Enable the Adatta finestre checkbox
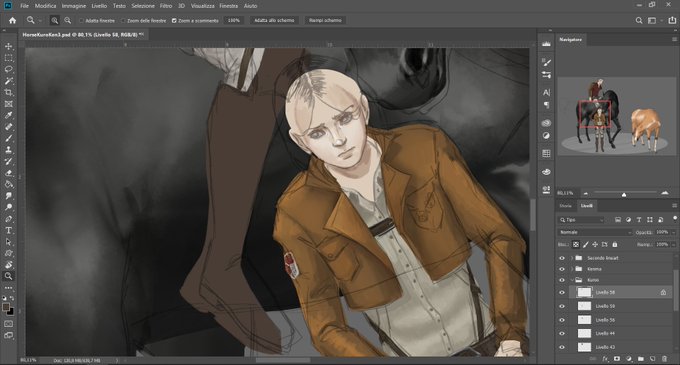 click(x=81, y=20)
